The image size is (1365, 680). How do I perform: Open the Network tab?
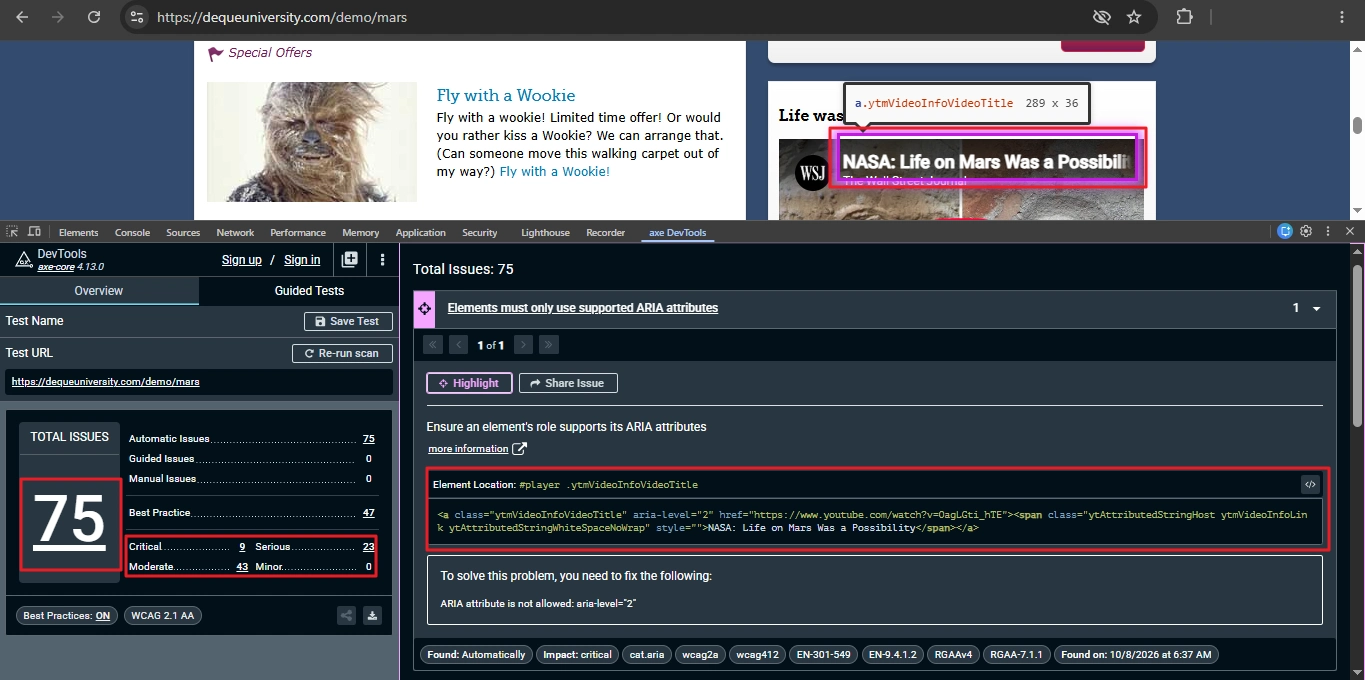tap(235, 233)
